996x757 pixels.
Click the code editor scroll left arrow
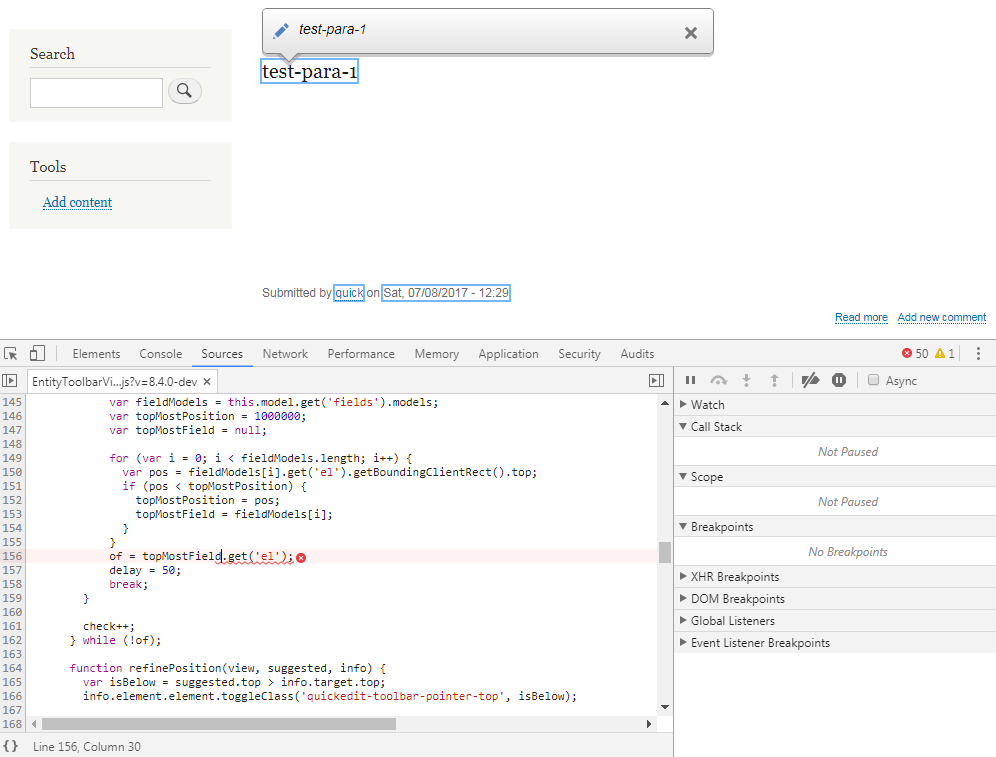(x=34, y=724)
